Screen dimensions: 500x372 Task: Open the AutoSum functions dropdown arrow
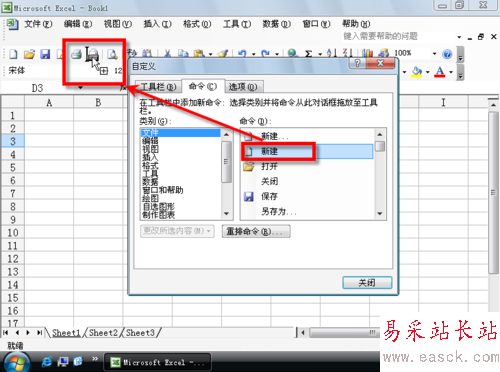pos(320,54)
